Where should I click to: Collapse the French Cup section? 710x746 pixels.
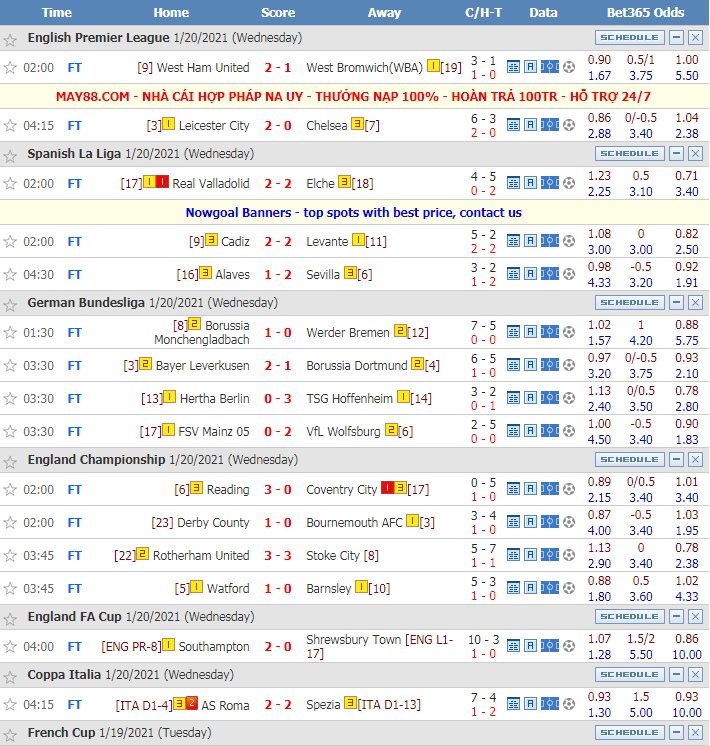[x=676, y=733]
